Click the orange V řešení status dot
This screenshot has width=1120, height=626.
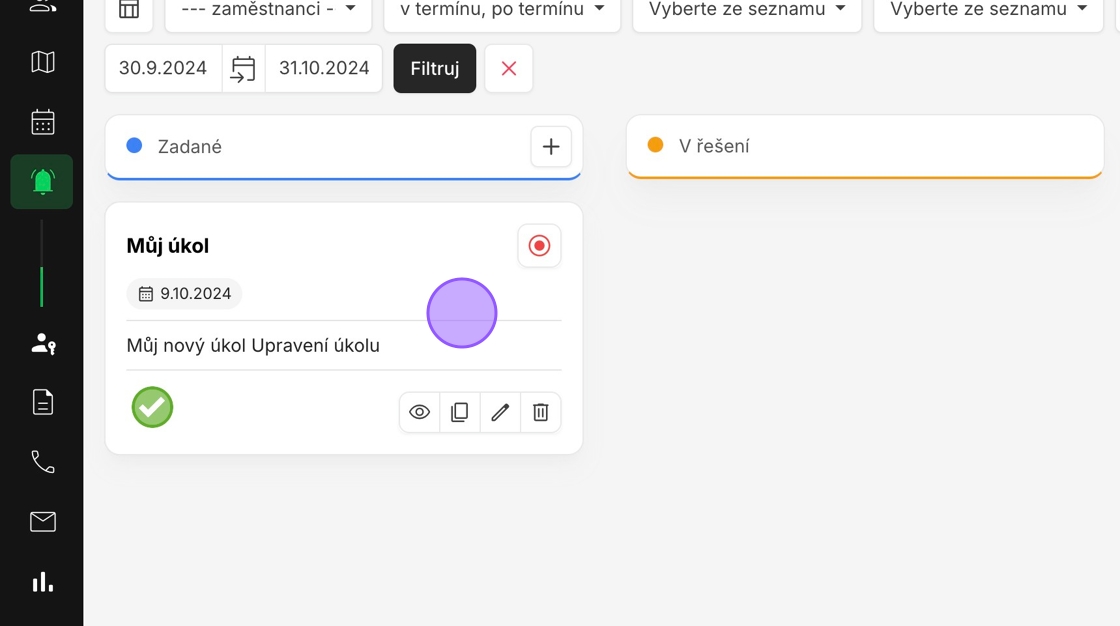click(655, 145)
